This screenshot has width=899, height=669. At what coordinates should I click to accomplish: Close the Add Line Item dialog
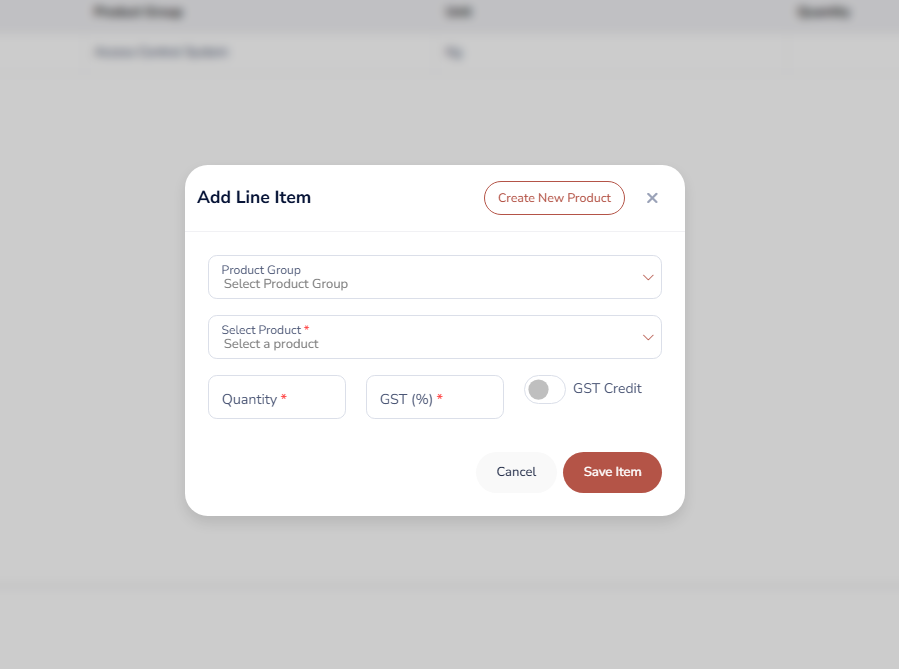[652, 198]
